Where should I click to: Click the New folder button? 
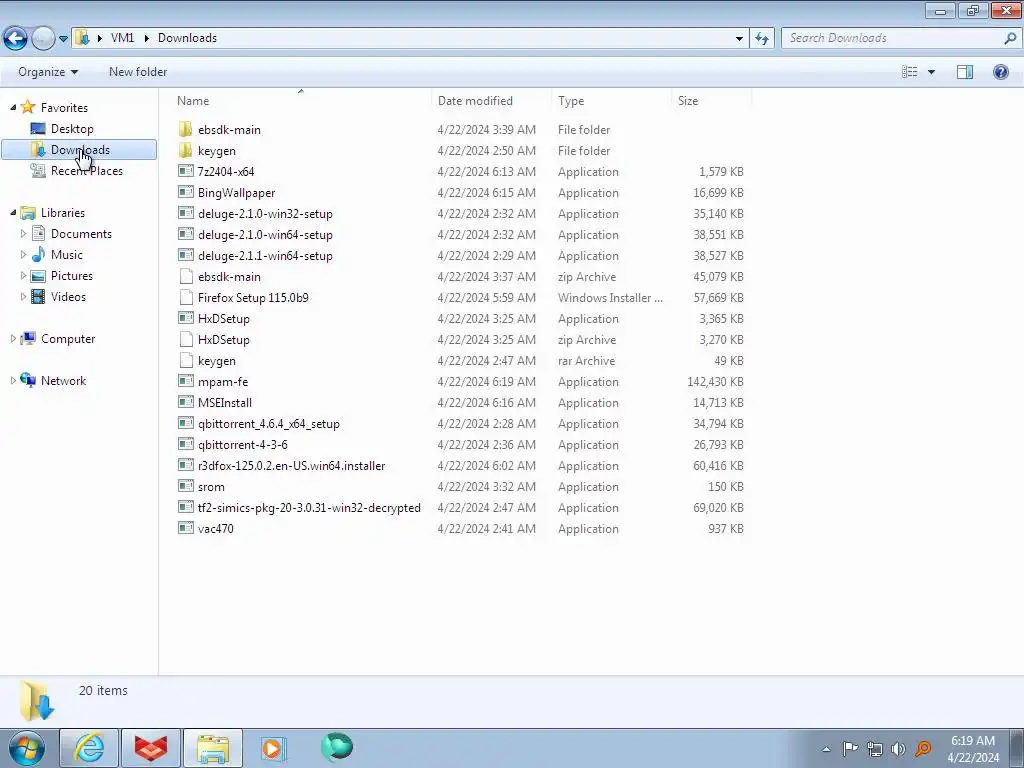click(x=138, y=72)
